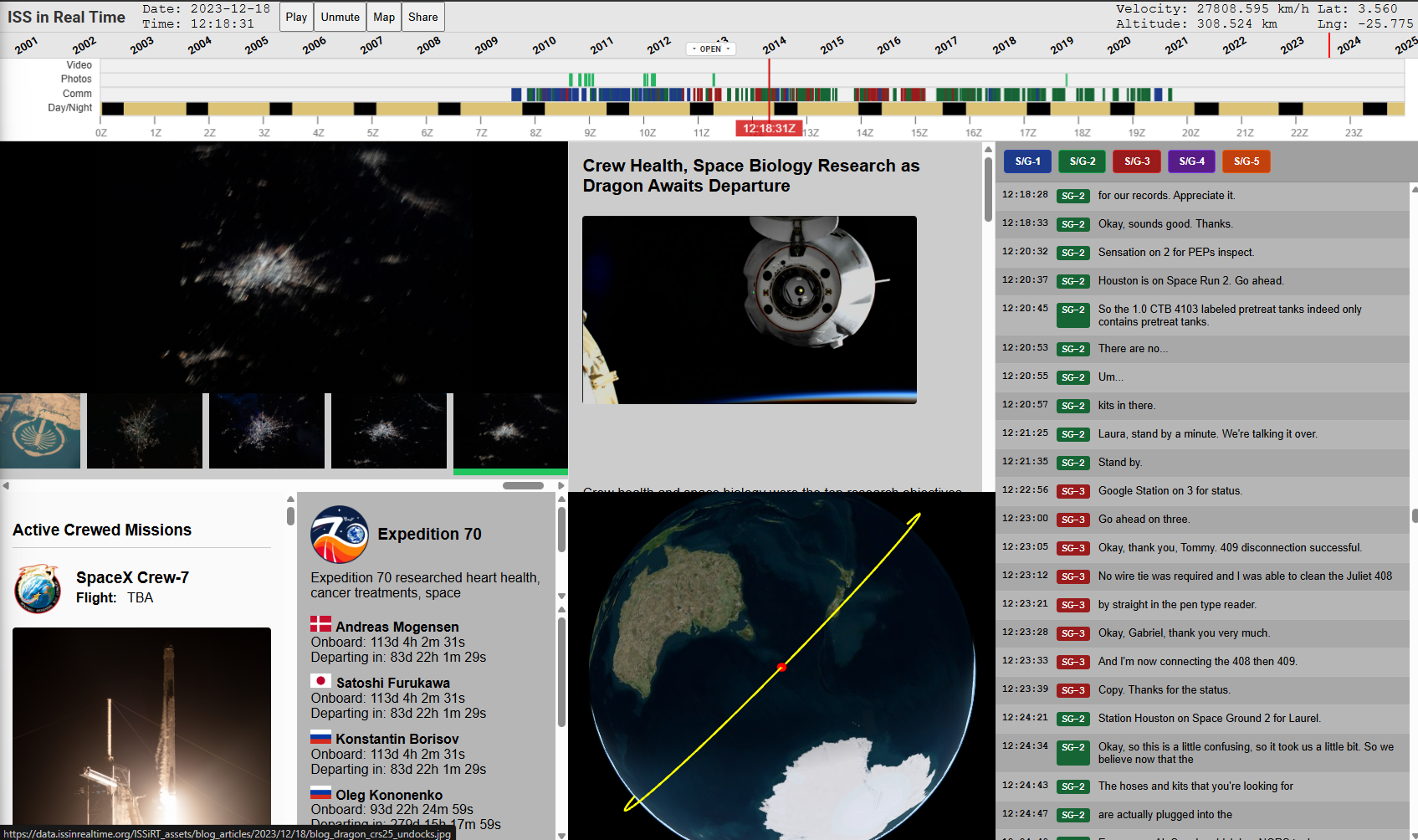Click the Russia flag by Oleg Kononenko

[321, 792]
